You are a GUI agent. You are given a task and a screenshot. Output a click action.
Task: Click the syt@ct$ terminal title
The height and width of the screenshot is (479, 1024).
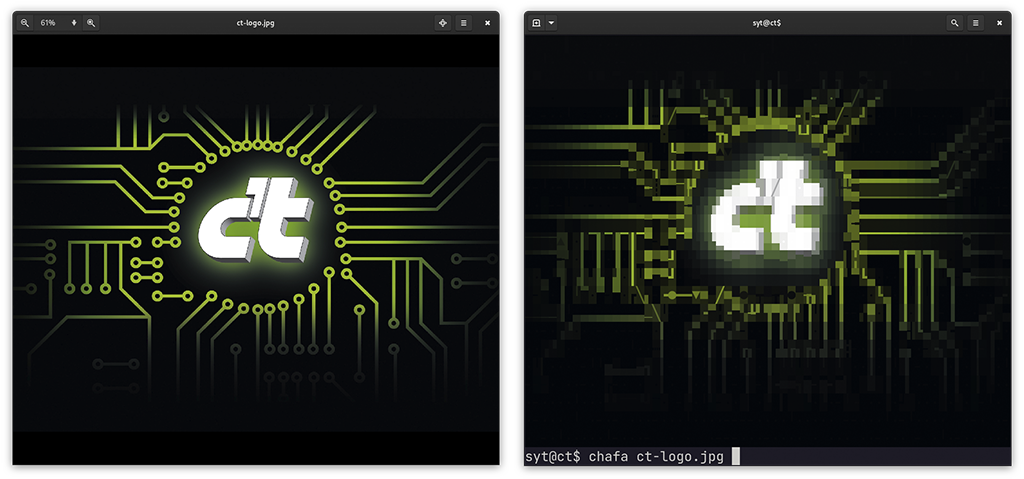767,23
